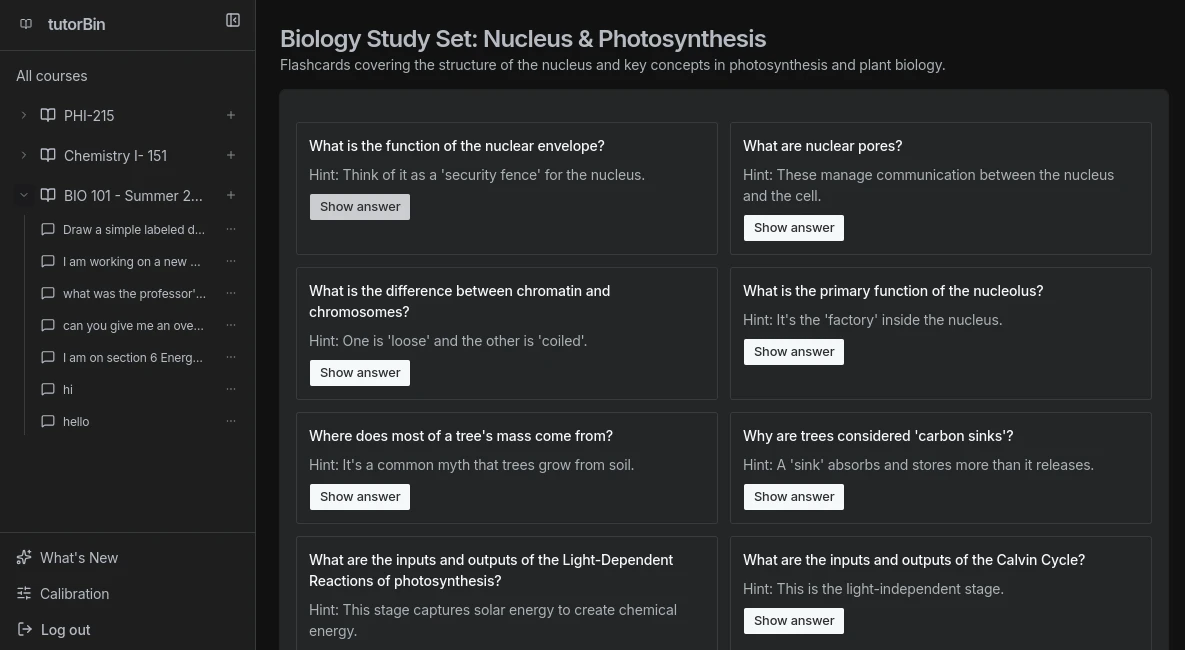Screen dimensions: 1185x650
Task: Open the 'I am on section 6 Energ...' chat
Action: click(x=132, y=358)
